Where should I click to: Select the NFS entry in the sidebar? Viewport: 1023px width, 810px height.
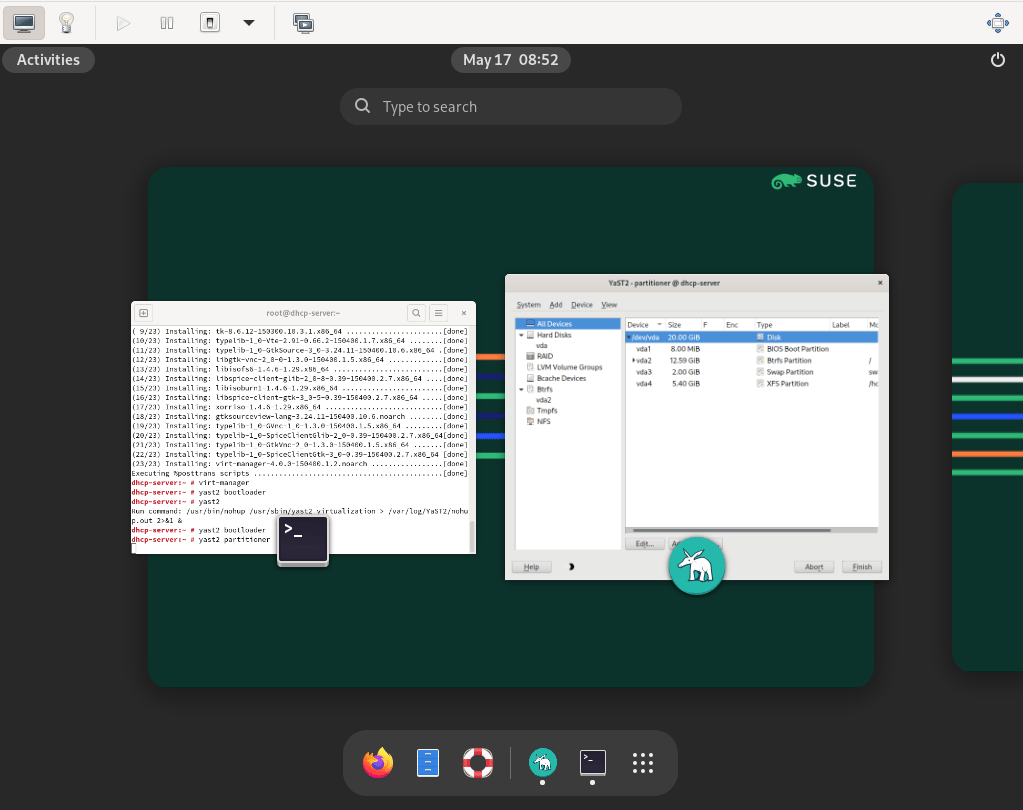(544, 420)
